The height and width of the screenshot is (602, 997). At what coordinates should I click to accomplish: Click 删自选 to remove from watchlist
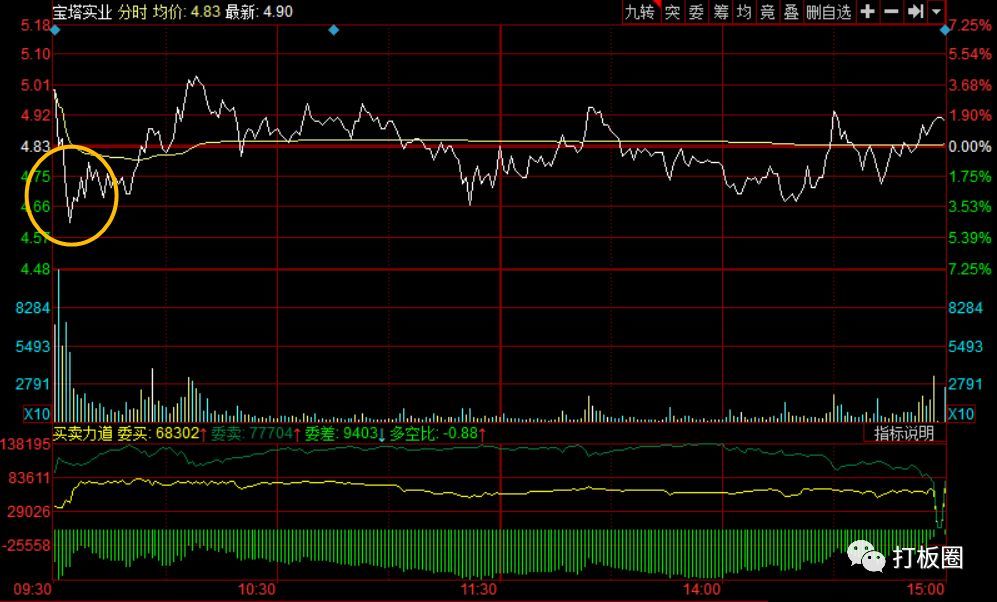coord(829,11)
